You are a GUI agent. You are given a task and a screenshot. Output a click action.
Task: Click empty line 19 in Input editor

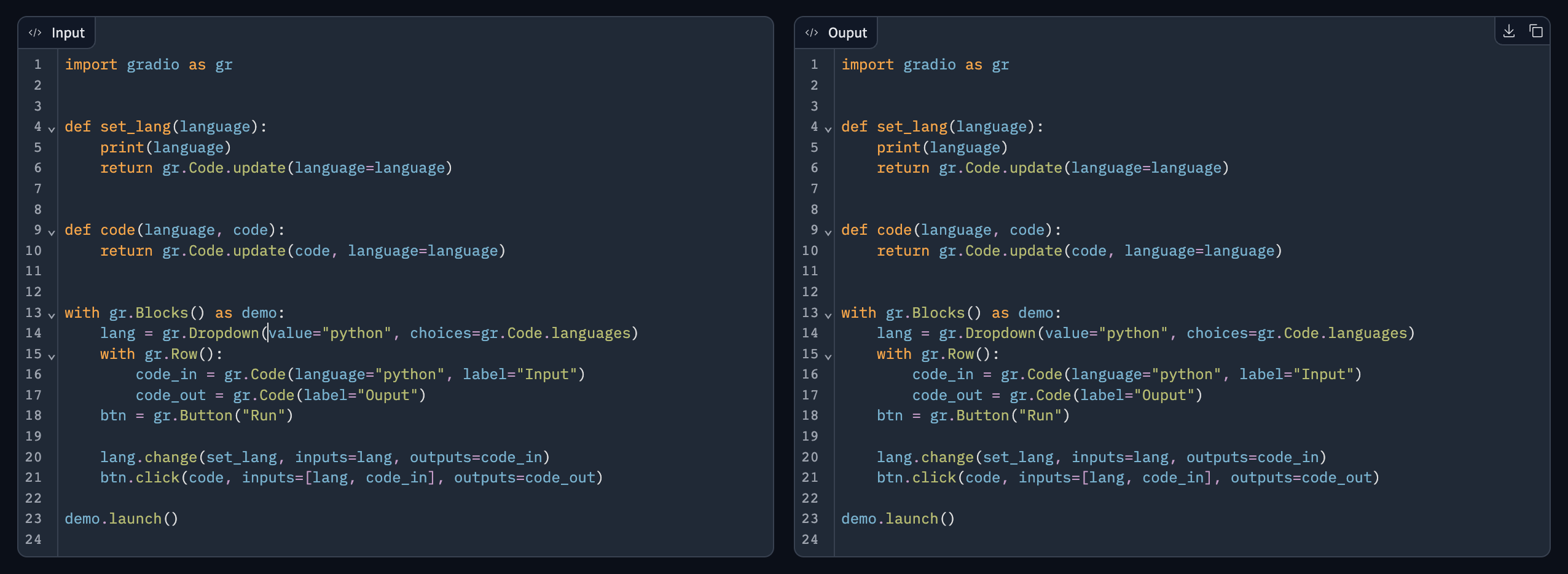point(415,436)
